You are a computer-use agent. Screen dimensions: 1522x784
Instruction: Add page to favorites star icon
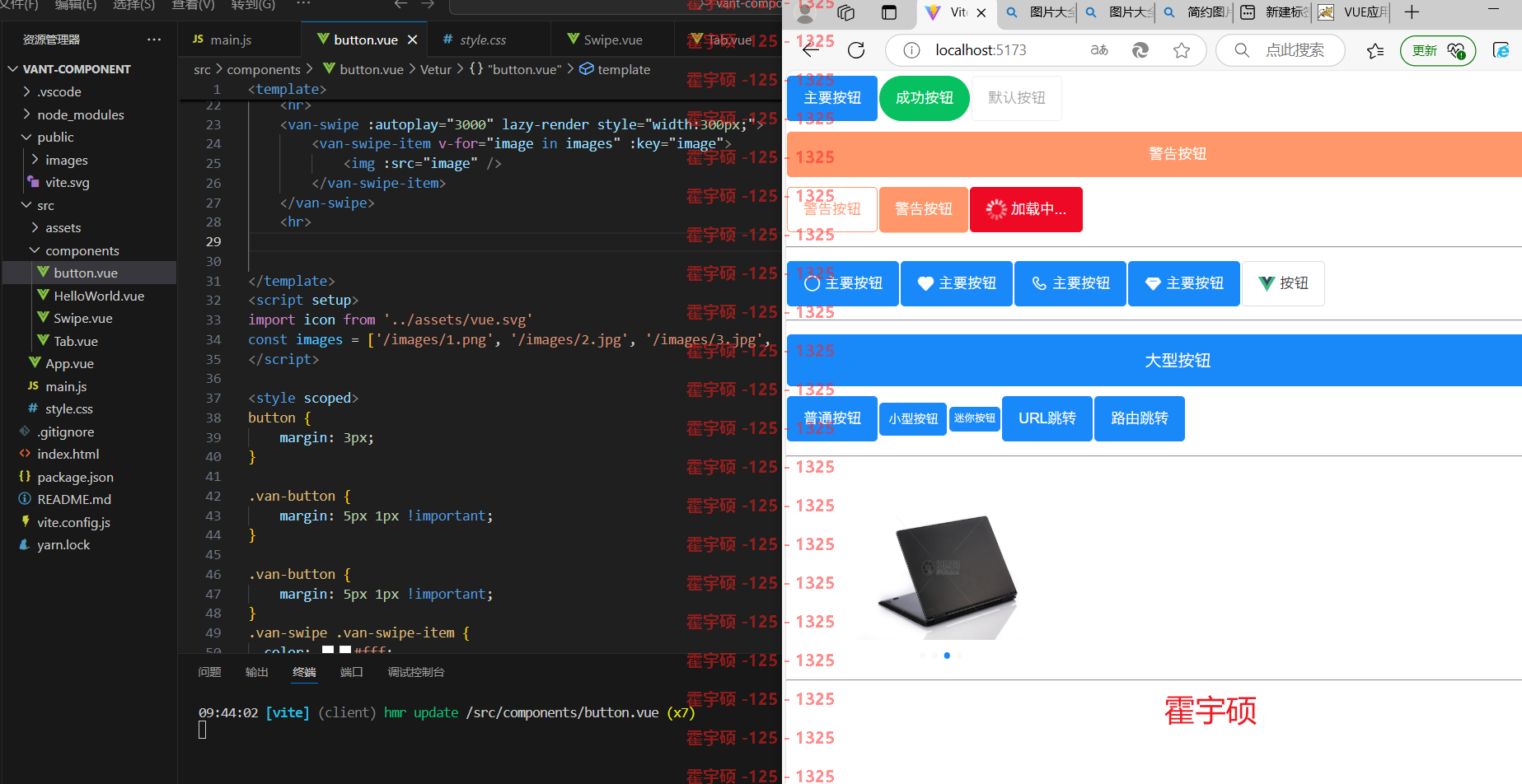tap(1182, 50)
